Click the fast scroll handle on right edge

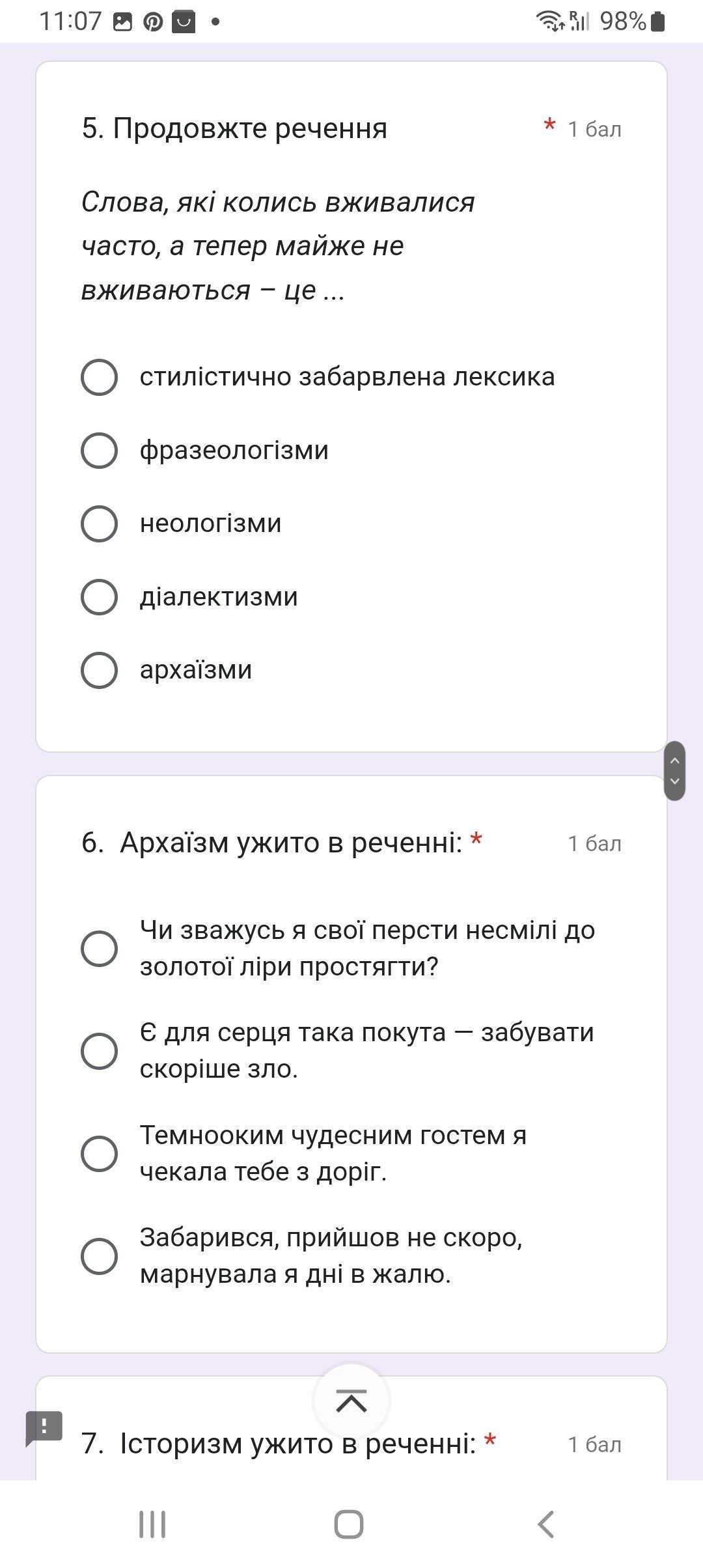(x=675, y=770)
